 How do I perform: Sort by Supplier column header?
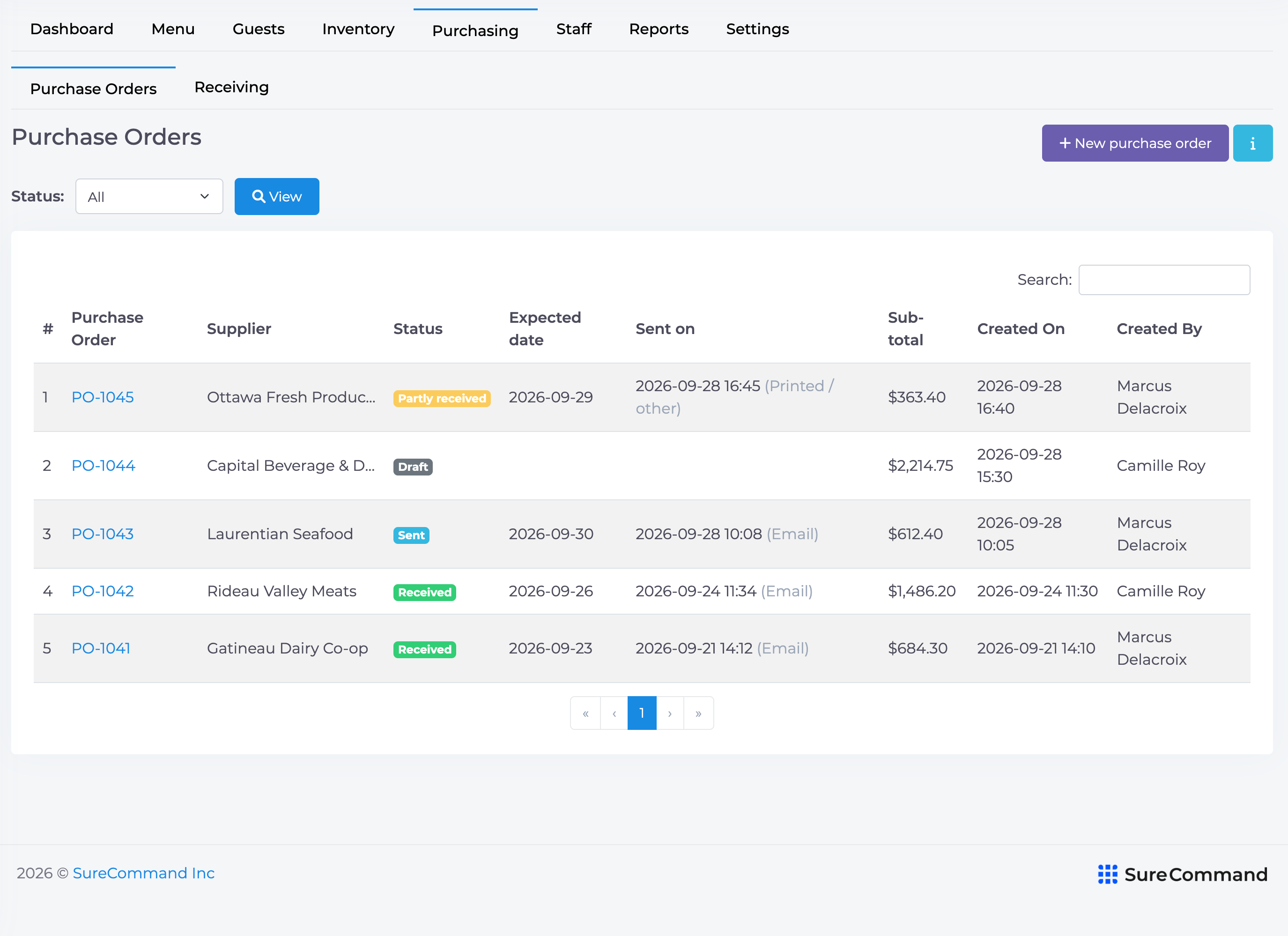coord(239,328)
